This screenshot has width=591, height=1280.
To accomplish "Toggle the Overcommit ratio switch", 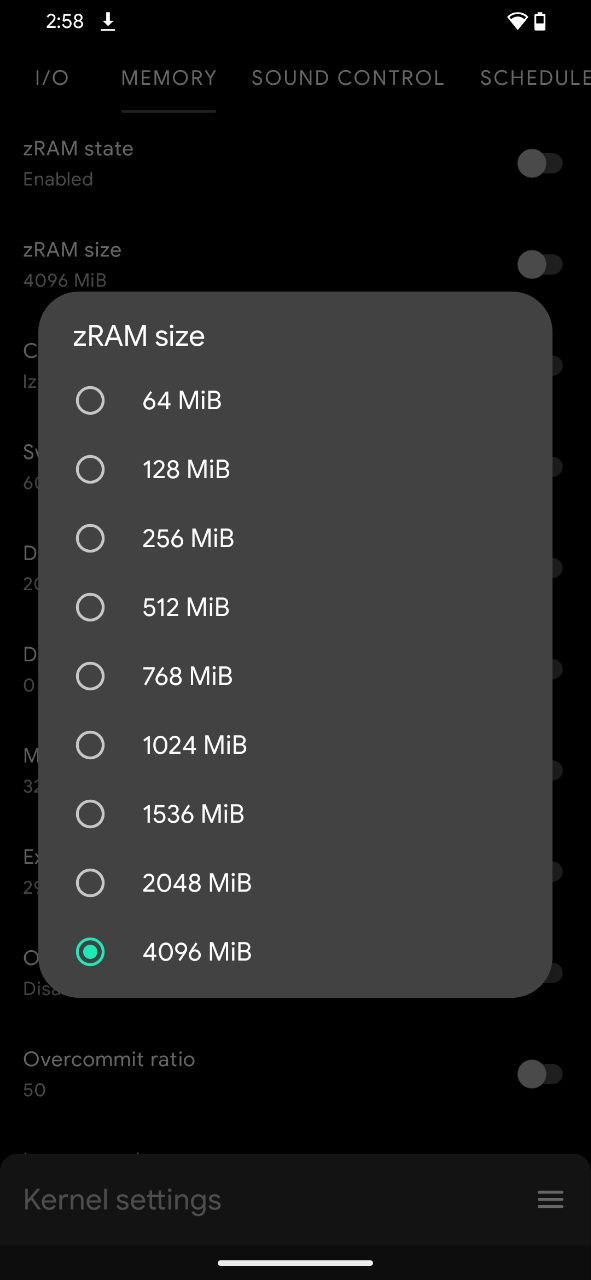I will [540, 1074].
